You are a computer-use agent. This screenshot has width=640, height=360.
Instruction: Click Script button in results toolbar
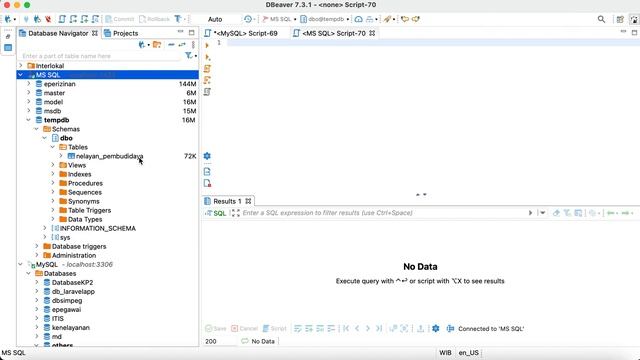[x=275, y=329]
